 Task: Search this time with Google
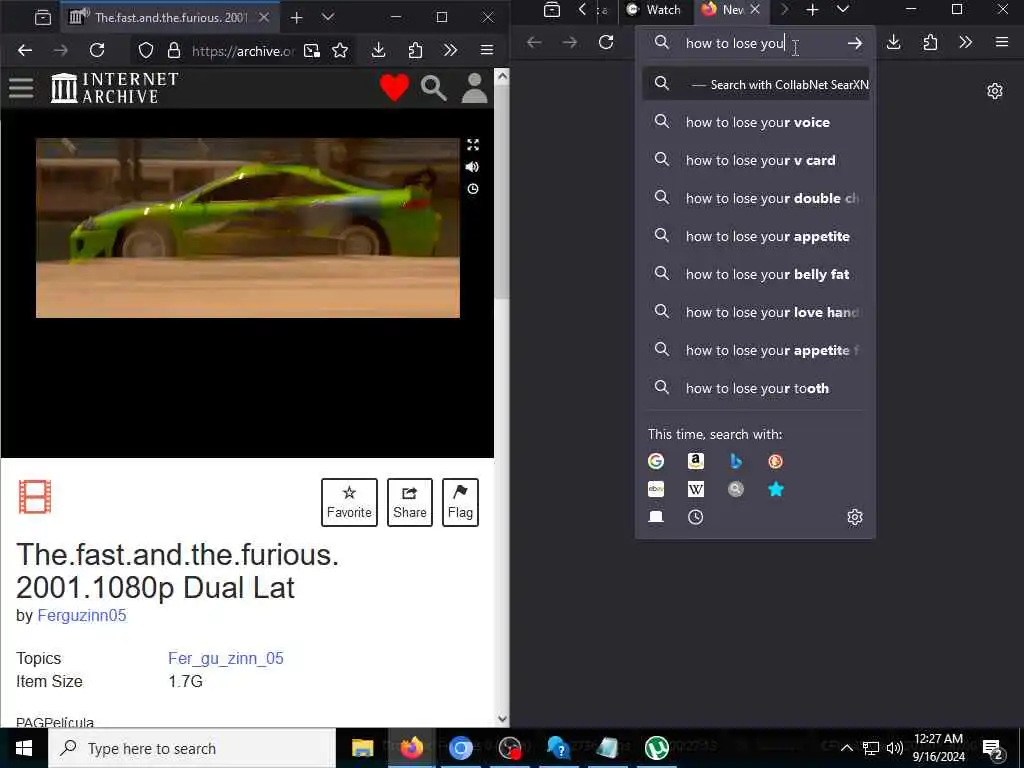point(656,461)
